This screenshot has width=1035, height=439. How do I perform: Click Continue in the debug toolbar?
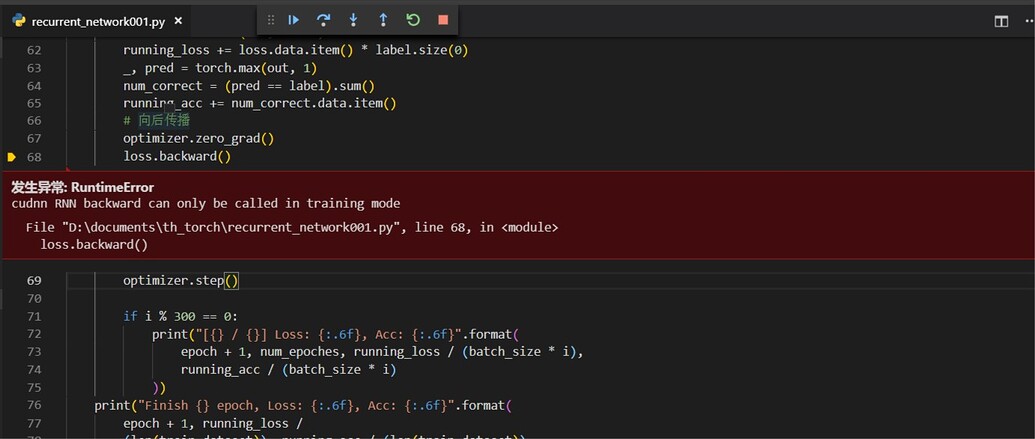coord(294,20)
